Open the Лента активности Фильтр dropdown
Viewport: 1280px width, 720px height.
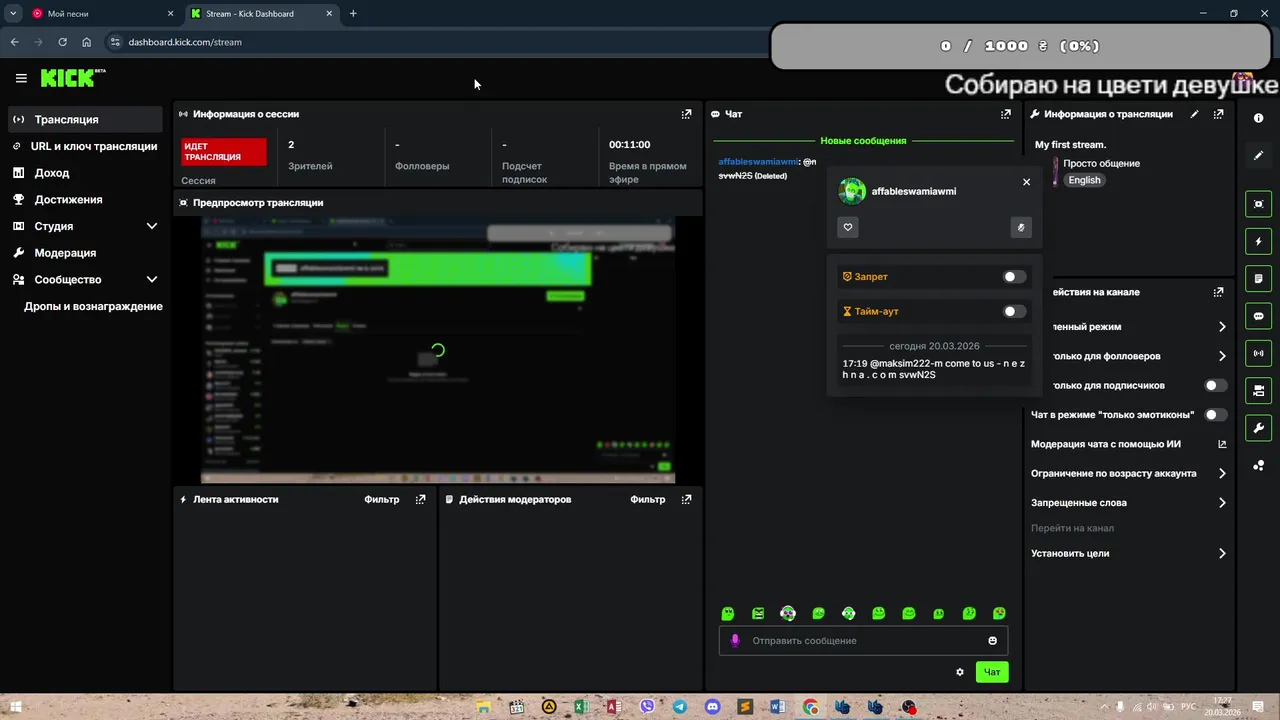[x=382, y=499]
